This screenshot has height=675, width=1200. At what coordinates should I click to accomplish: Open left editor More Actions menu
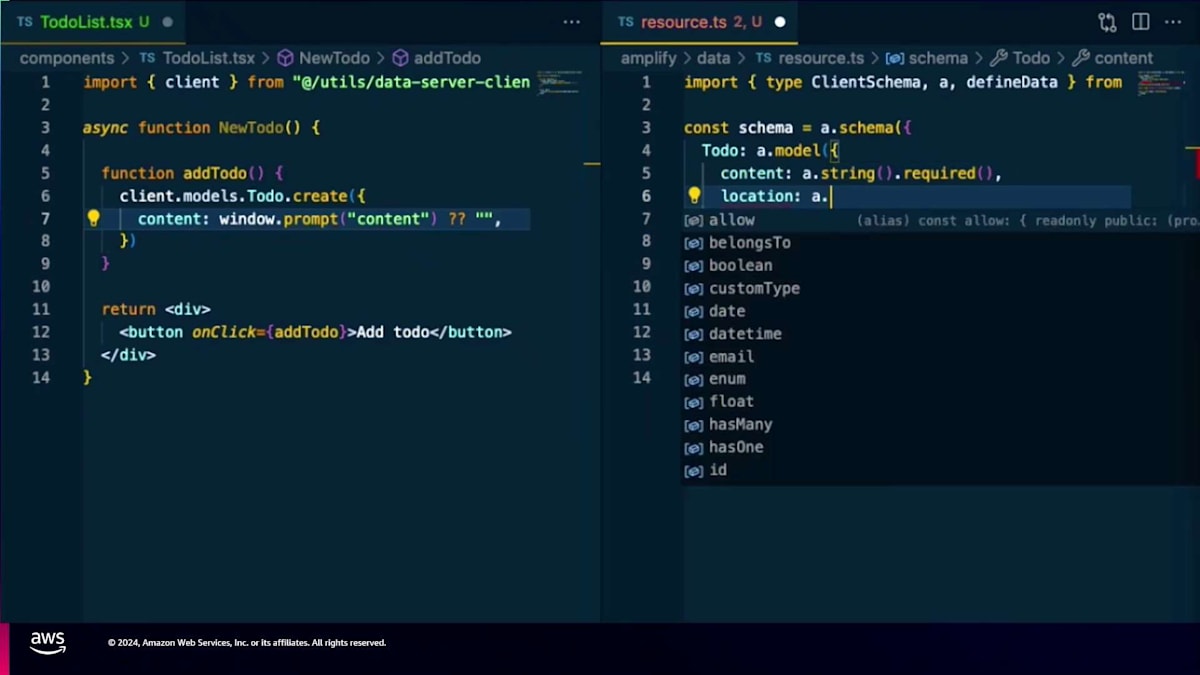click(x=571, y=22)
